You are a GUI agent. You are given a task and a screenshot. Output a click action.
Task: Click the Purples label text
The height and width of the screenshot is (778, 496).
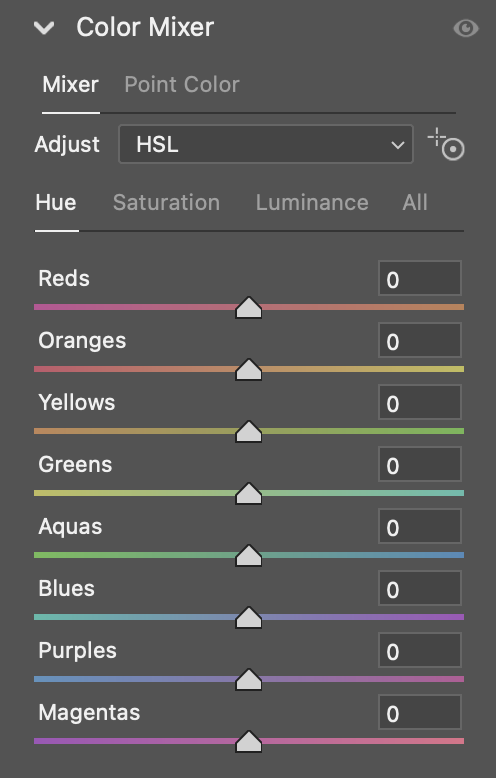tap(77, 651)
